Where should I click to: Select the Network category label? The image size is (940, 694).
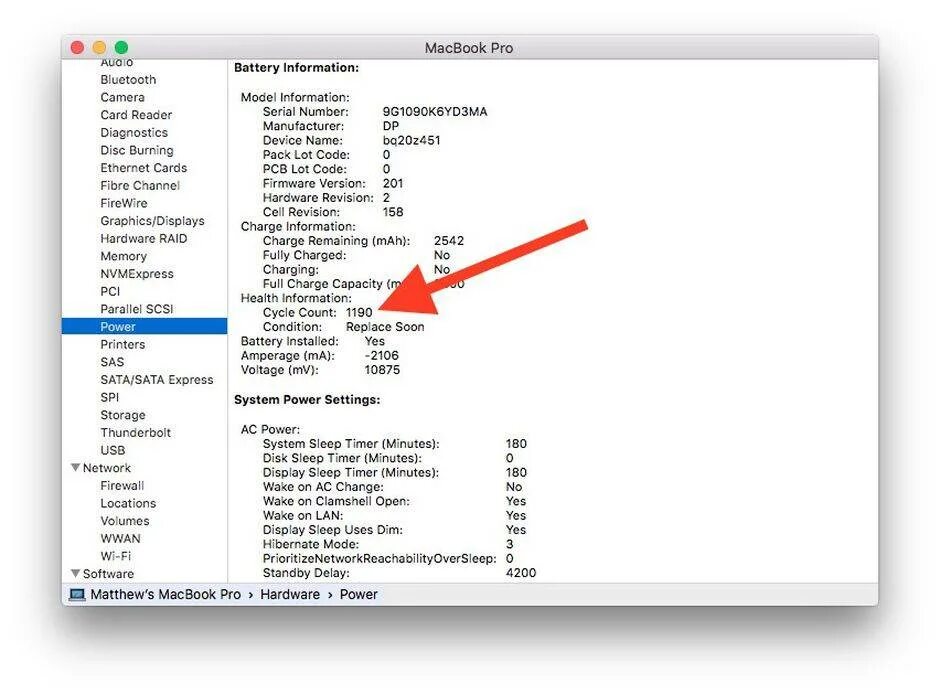[x=107, y=468]
